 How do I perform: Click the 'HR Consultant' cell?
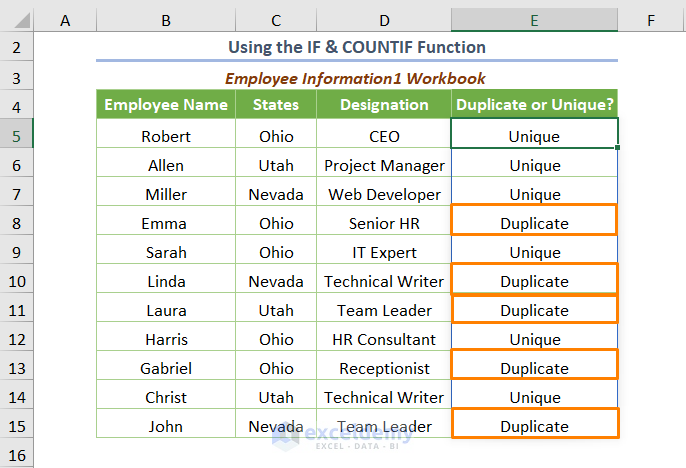coord(384,339)
